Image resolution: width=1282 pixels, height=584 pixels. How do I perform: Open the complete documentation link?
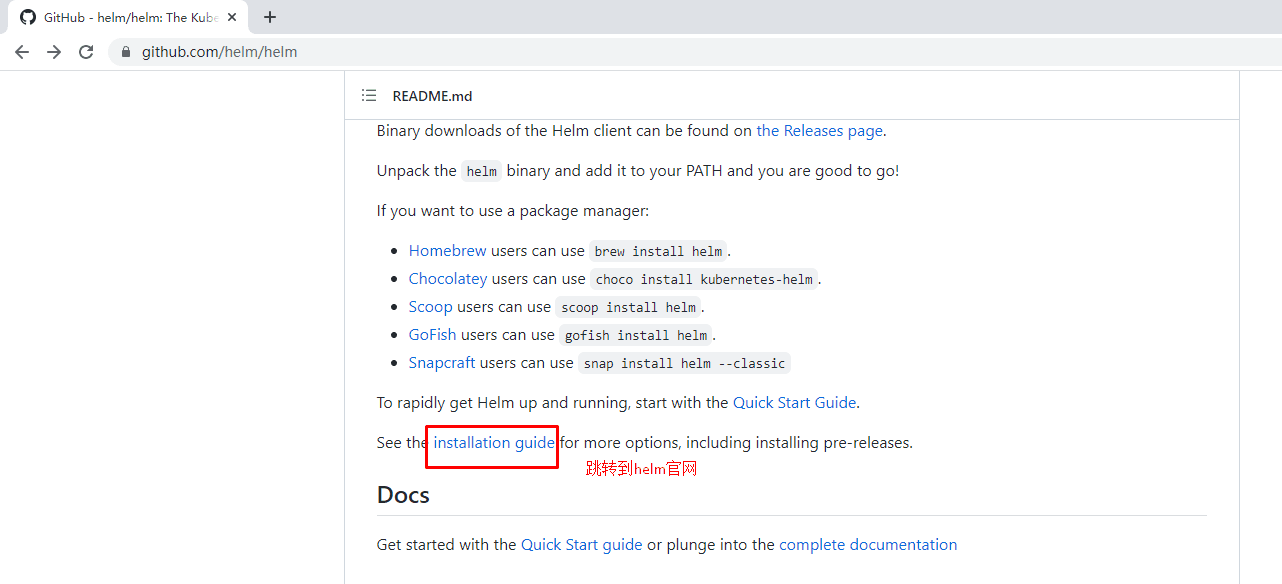pos(868,544)
